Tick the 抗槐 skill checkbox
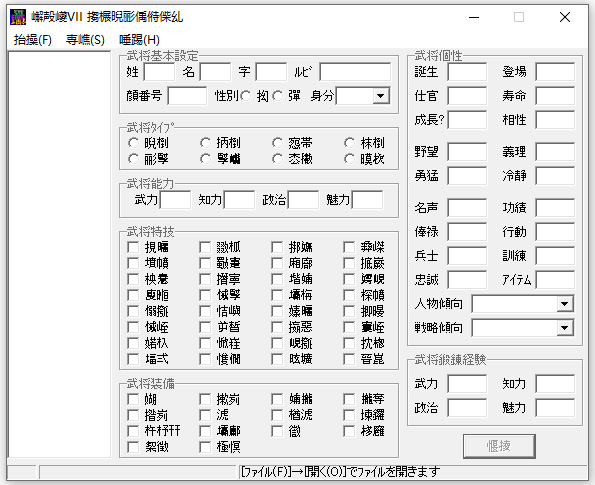The width and height of the screenshot is (595, 485). 349,343
